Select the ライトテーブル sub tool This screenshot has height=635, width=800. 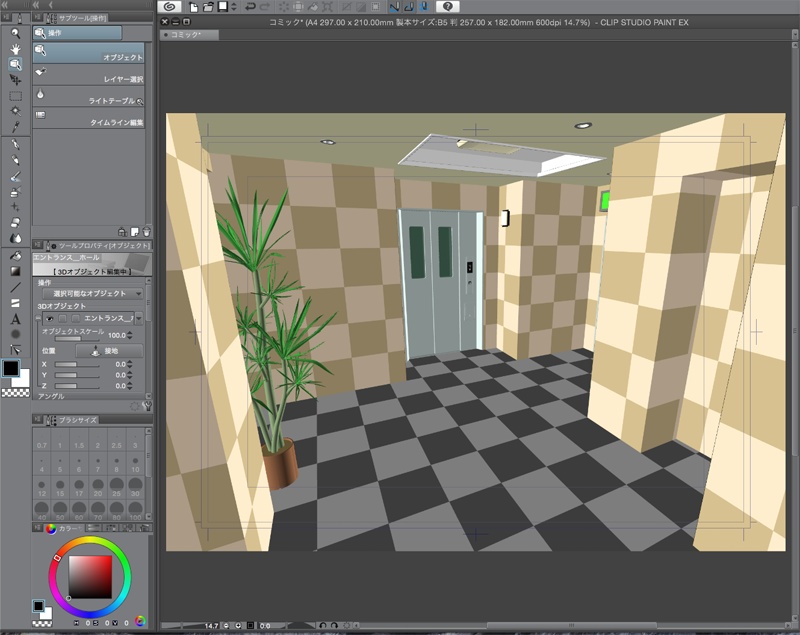click(88, 96)
